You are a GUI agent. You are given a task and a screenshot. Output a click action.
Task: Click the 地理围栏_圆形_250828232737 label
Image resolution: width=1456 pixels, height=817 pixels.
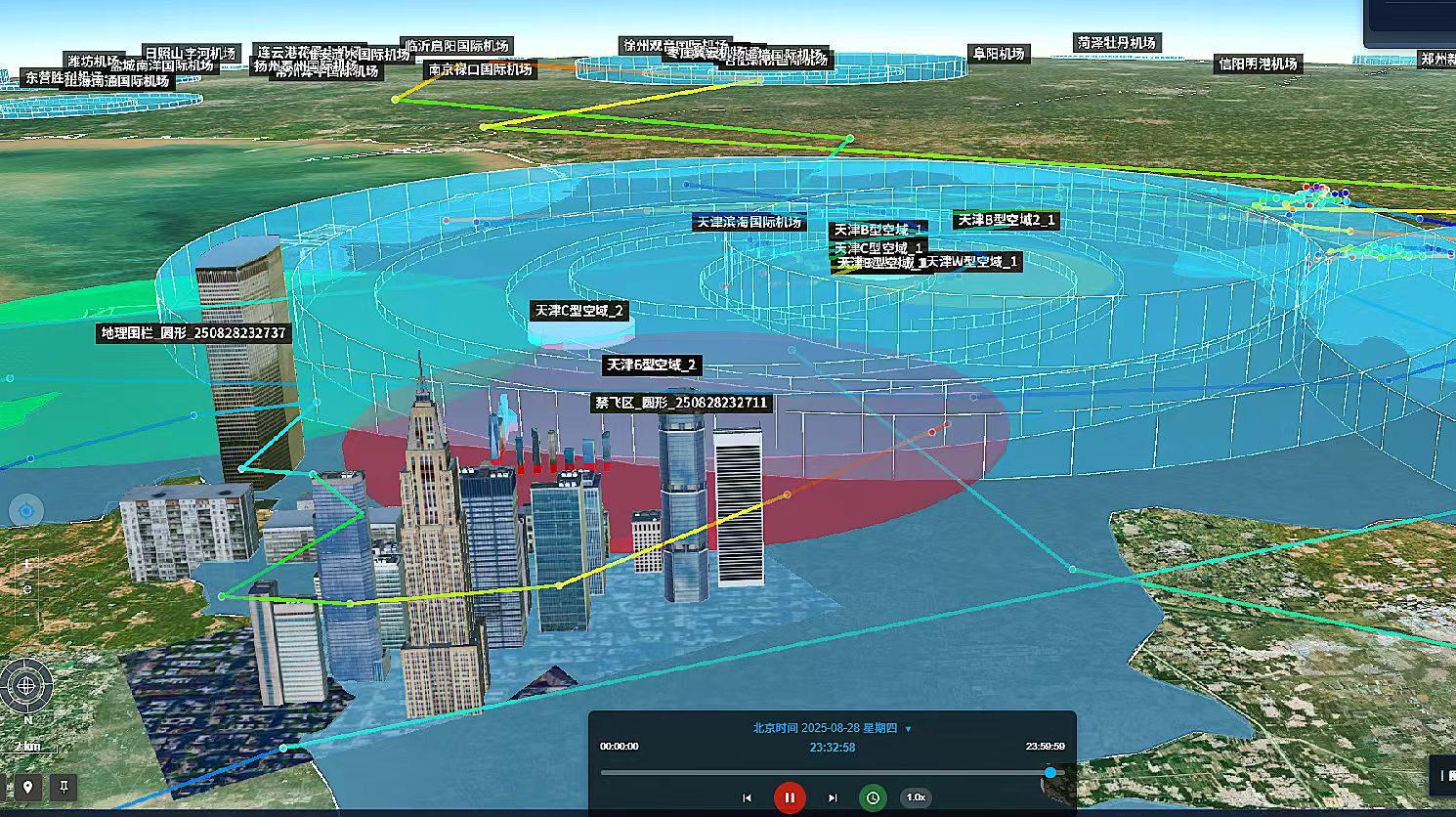click(x=194, y=333)
